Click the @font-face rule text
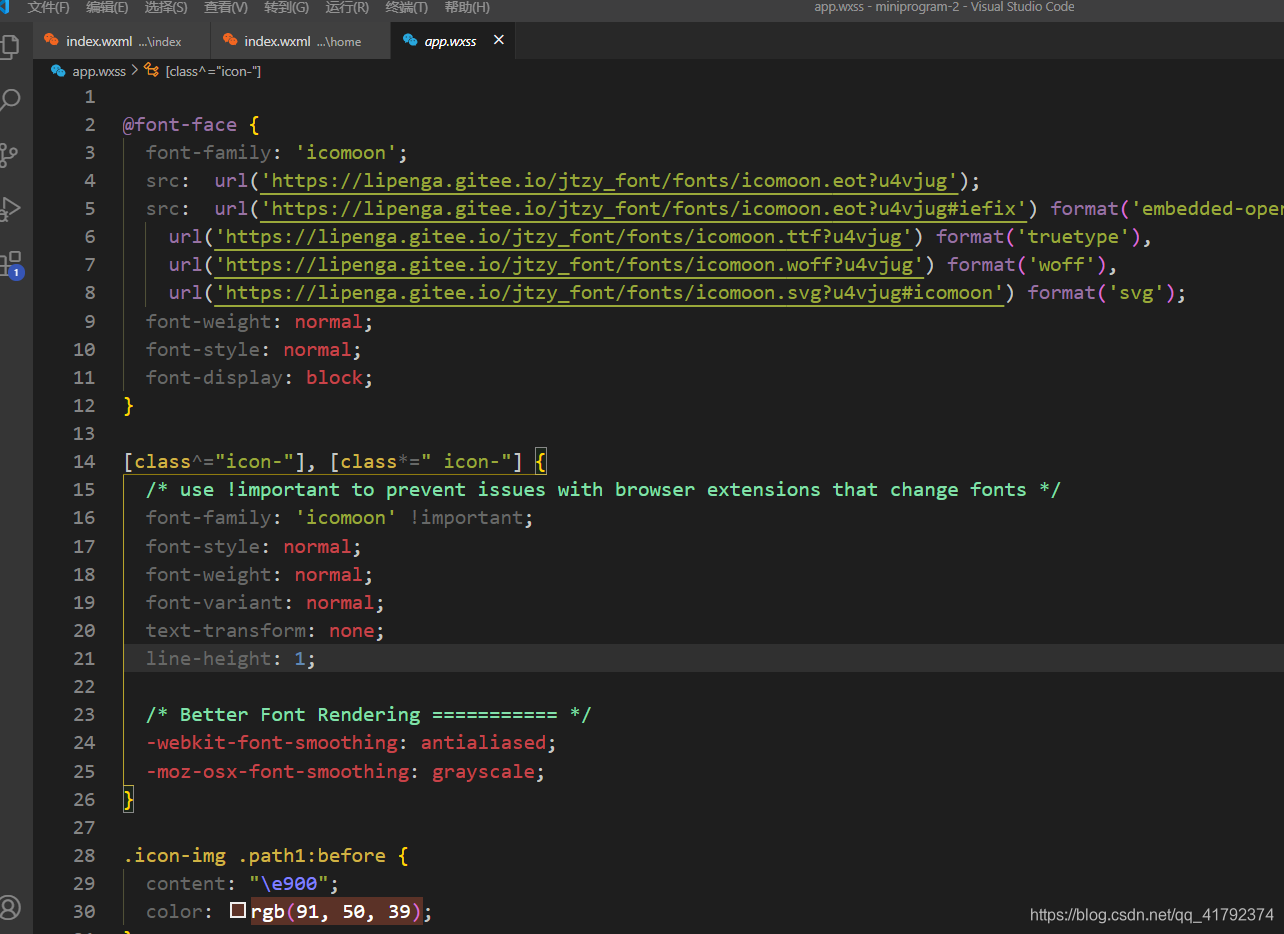The width and height of the screenshot is (1284, 934). [x=180, y=125]
